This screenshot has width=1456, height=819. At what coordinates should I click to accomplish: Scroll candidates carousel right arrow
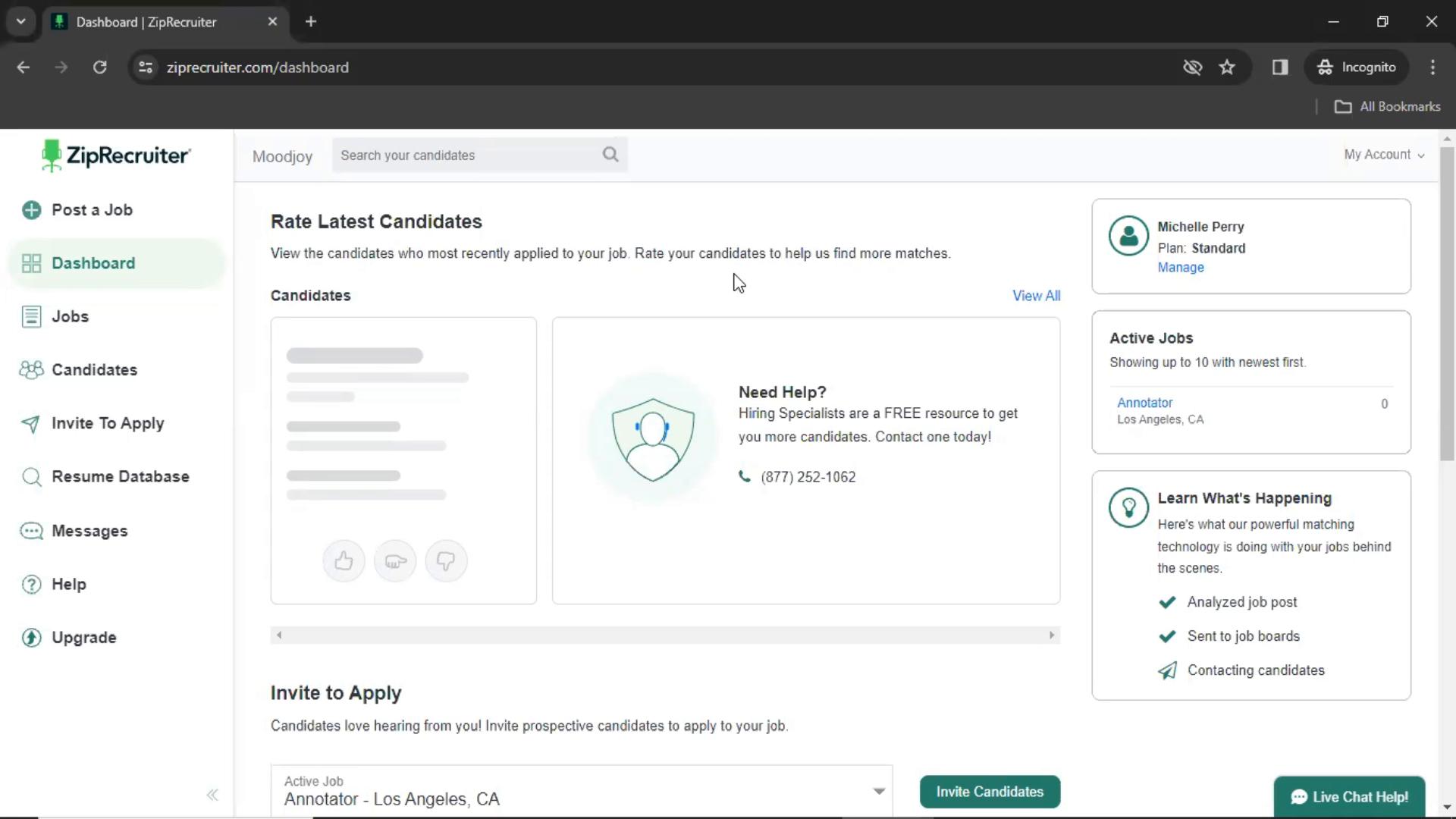pos(1050,634)
